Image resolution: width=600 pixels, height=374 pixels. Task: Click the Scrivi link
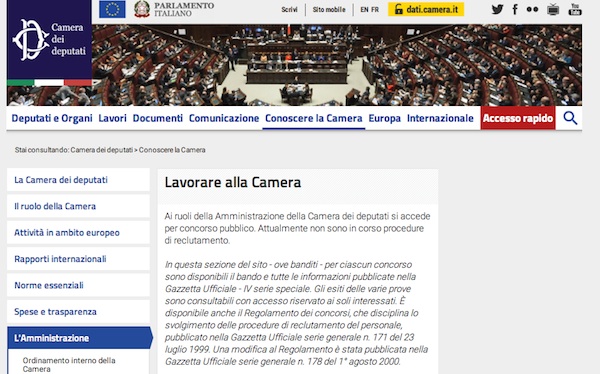(289, 10)
